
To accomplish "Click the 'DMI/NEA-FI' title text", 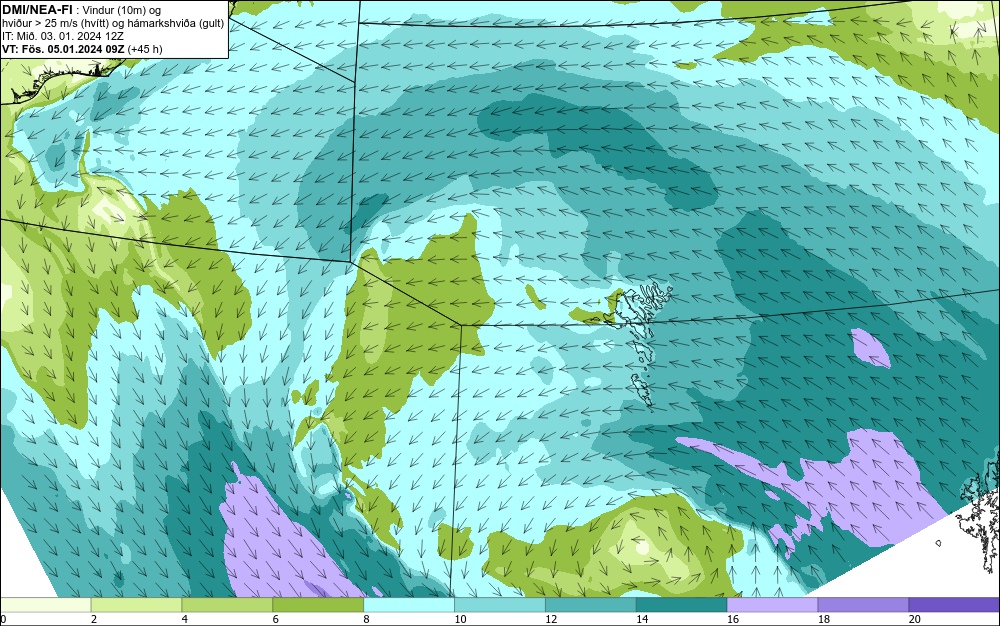I will click(37, 9).
